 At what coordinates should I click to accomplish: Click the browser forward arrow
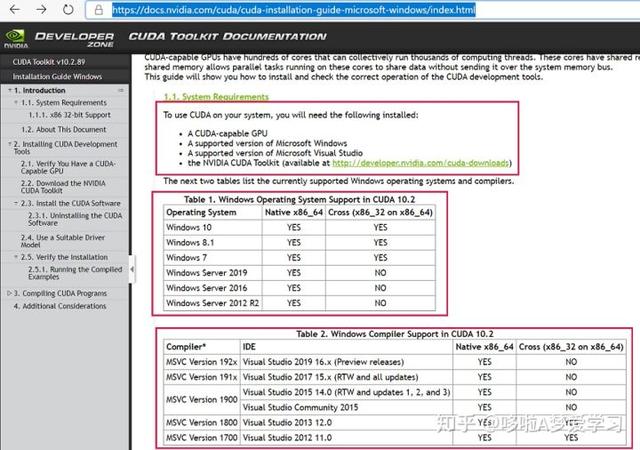pos(41,9)
